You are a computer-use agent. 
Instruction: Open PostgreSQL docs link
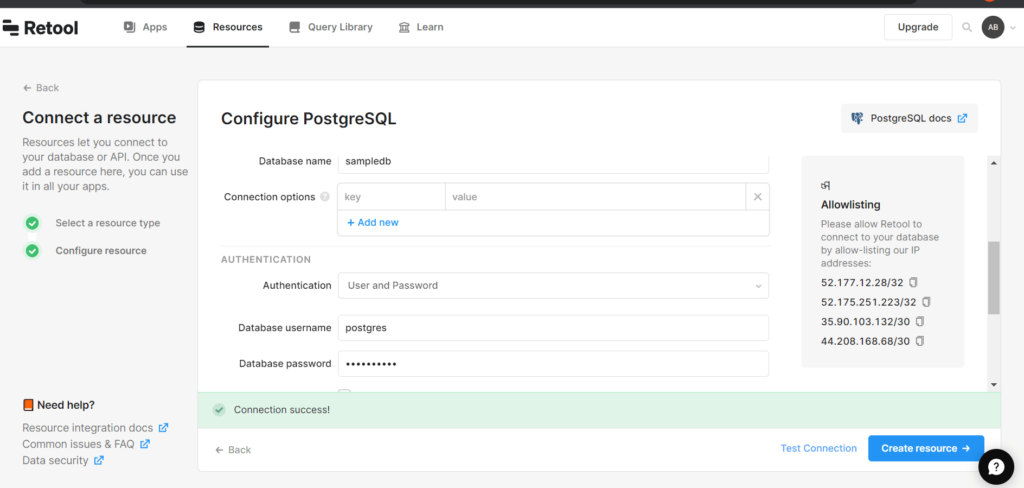[x=910, y=118]
